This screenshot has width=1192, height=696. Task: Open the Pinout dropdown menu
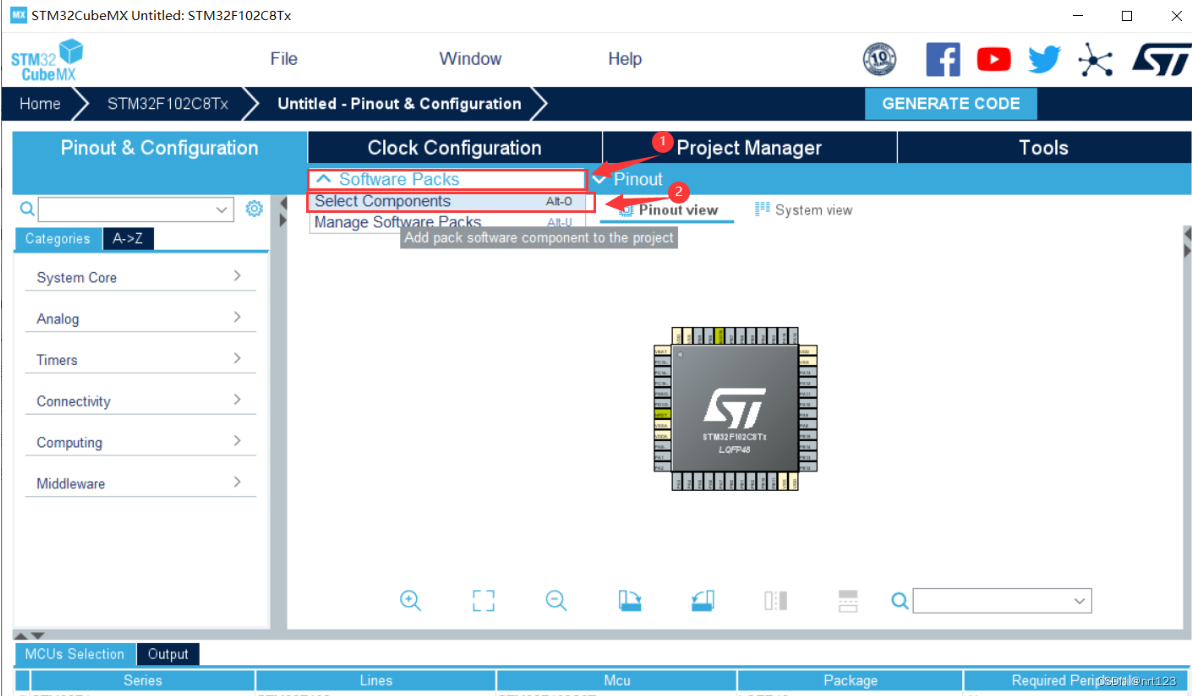pyautogui.click(x=629, y=179)
